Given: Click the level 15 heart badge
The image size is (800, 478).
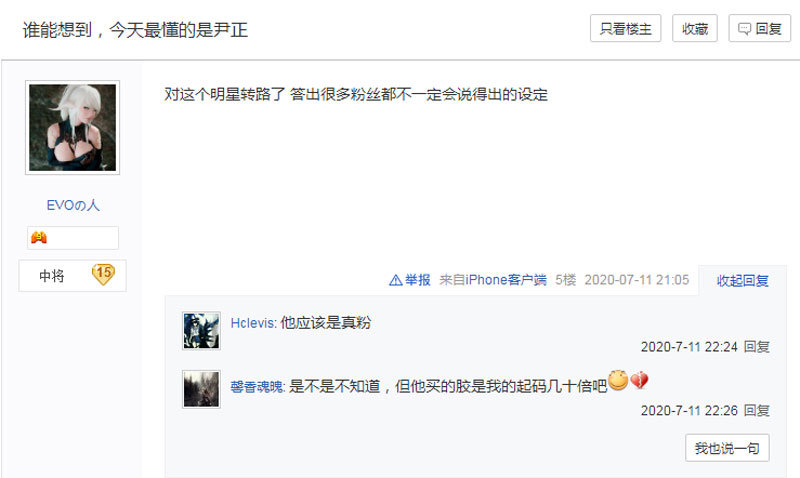Looking at the screenshot, I should tap(103, 274).
